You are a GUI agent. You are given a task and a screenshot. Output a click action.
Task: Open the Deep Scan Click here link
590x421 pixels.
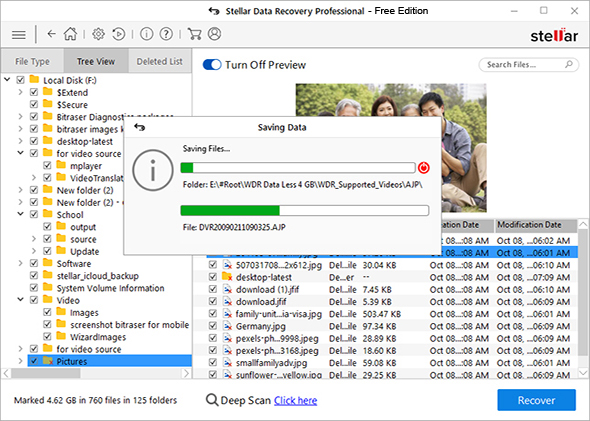295,401
